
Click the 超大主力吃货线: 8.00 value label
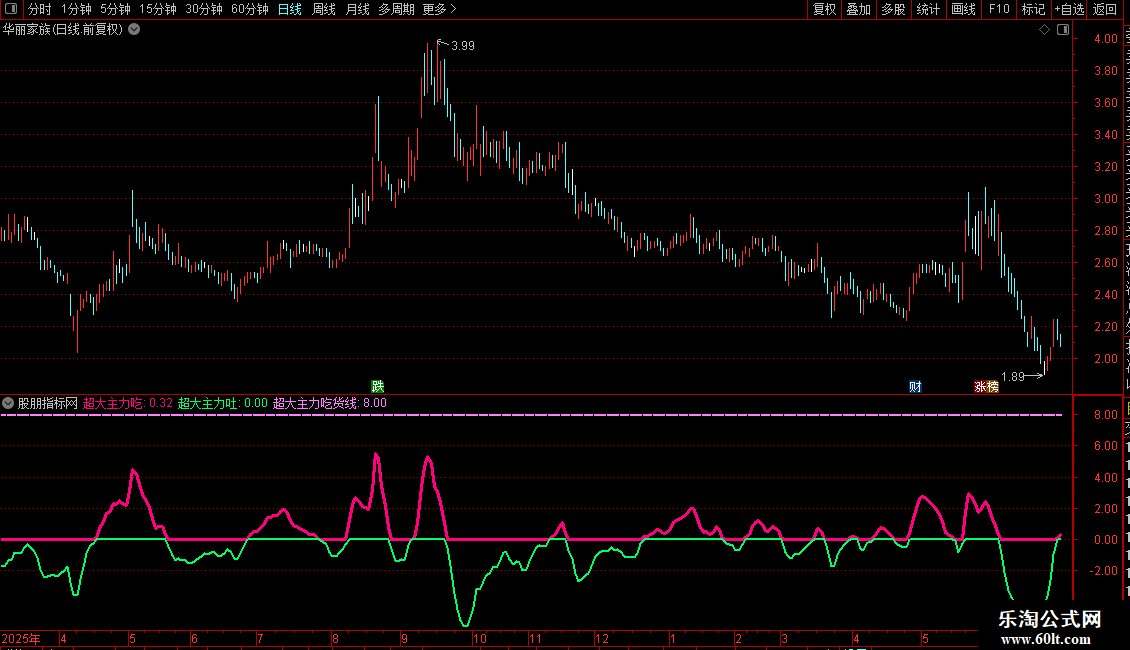point(329,403)
